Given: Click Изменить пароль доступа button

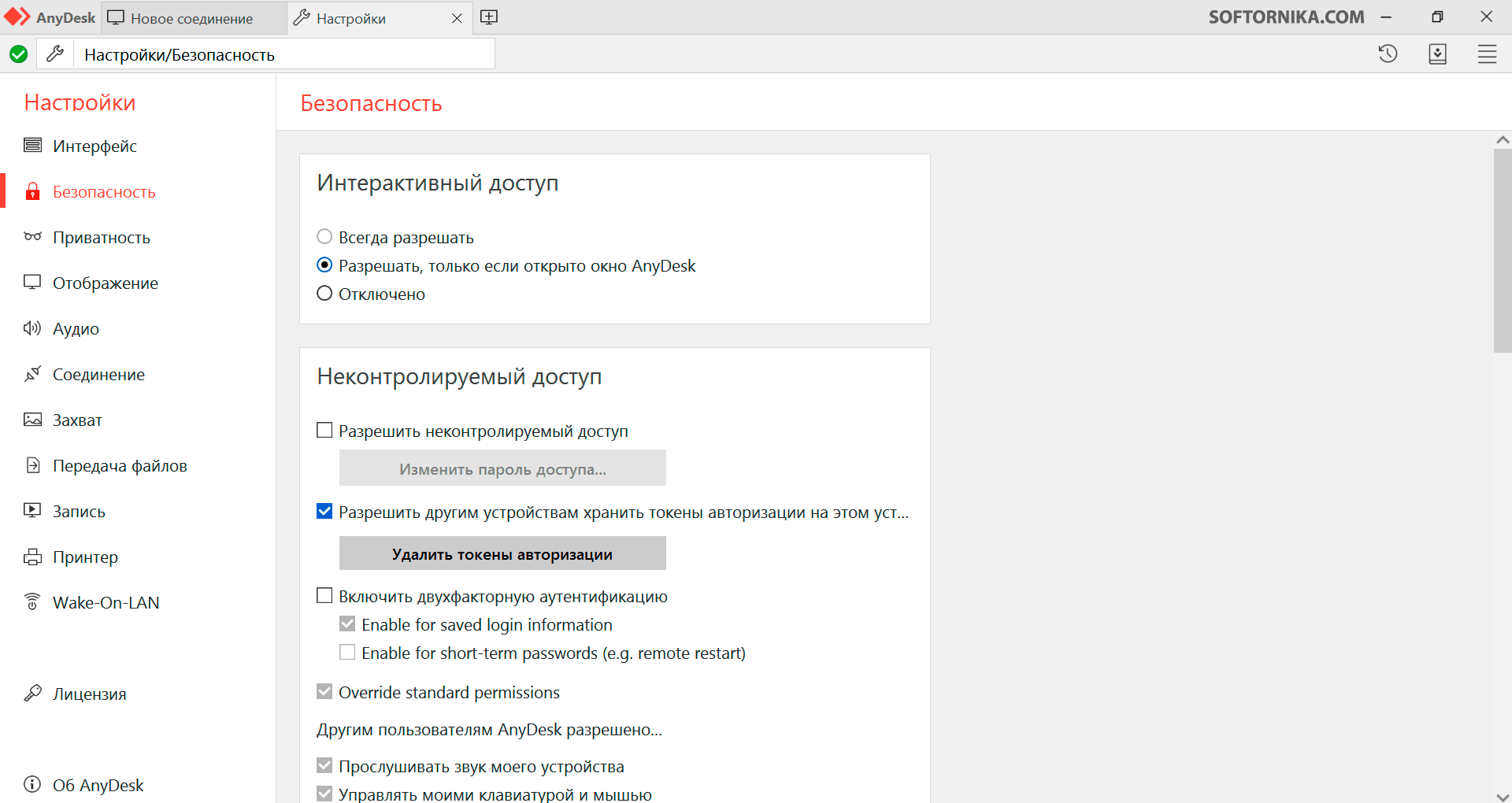Looking at the screenshot, I should [x=502, y=468].
